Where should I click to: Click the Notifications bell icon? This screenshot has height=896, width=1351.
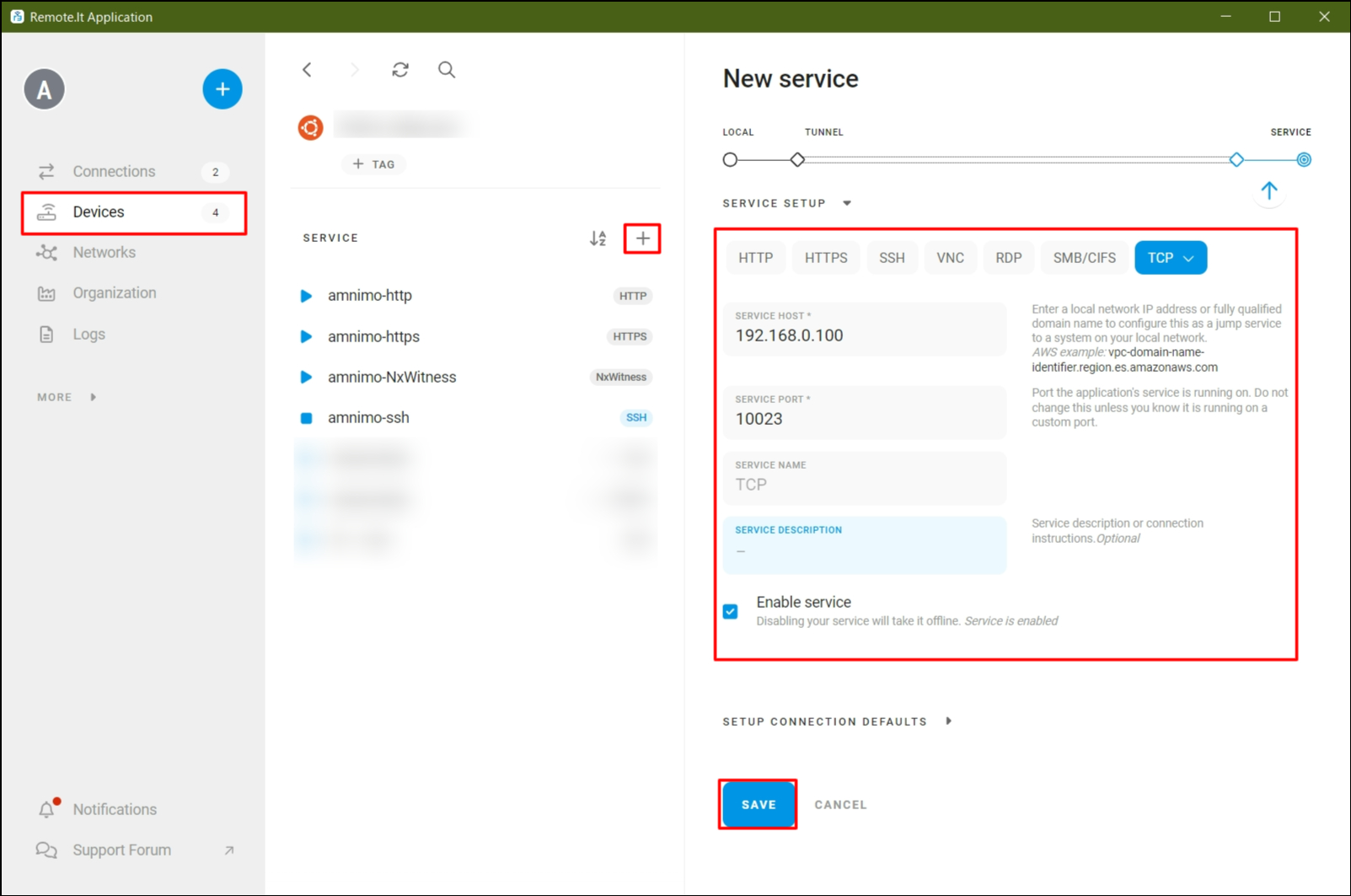point(46,809)
